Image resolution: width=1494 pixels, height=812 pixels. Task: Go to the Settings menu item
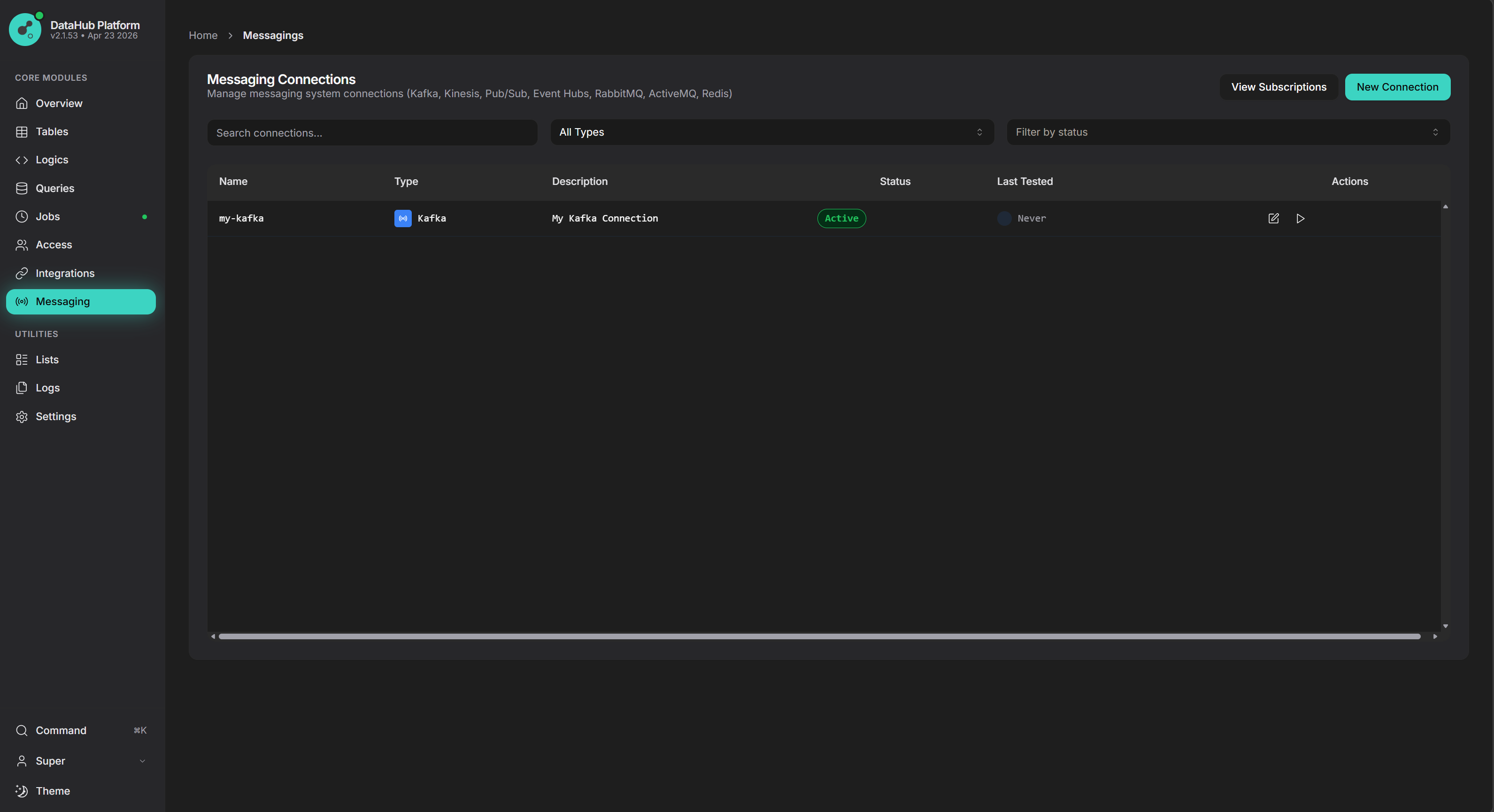coord(81,417)
